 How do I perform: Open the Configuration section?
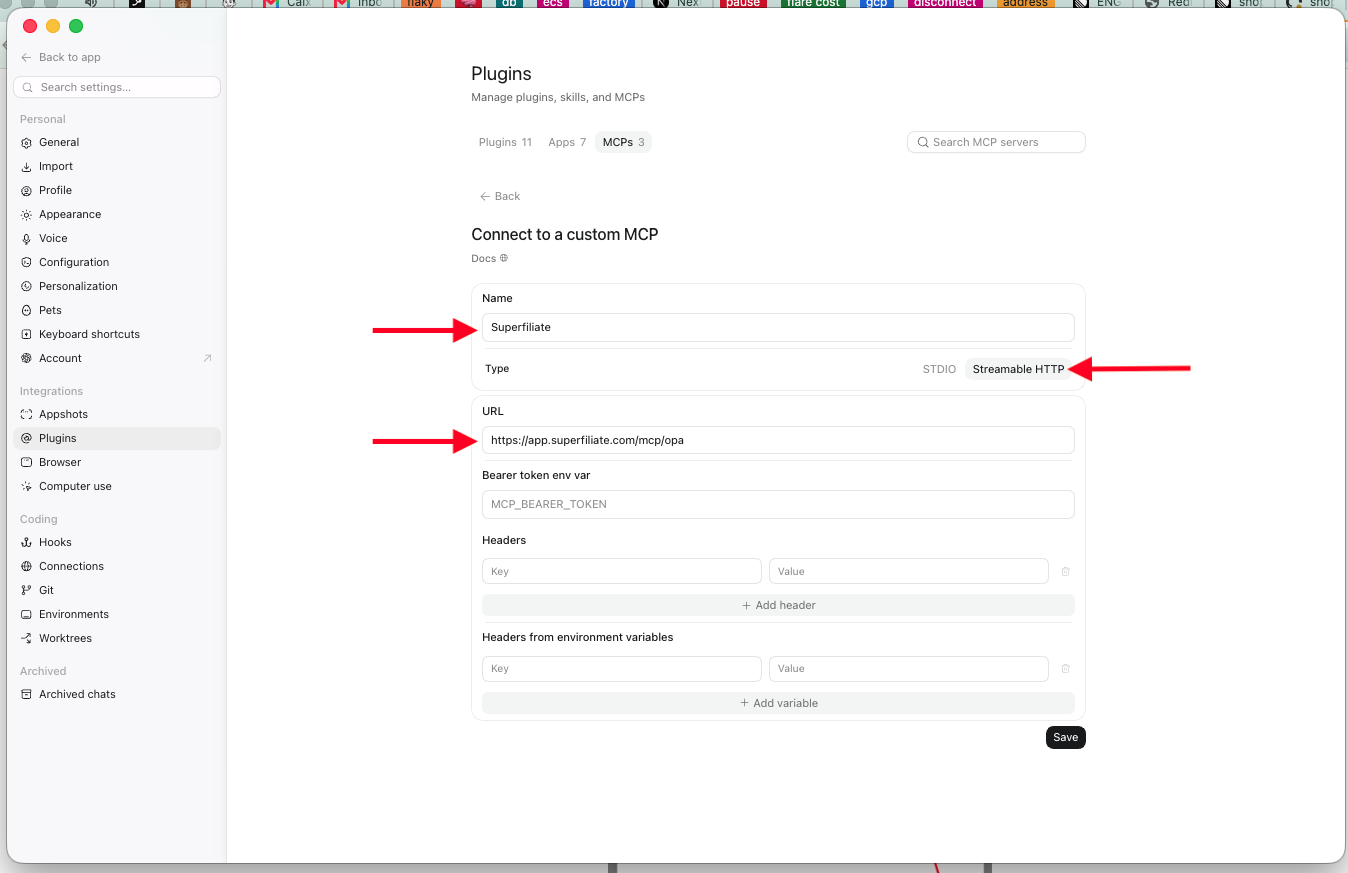117,262
